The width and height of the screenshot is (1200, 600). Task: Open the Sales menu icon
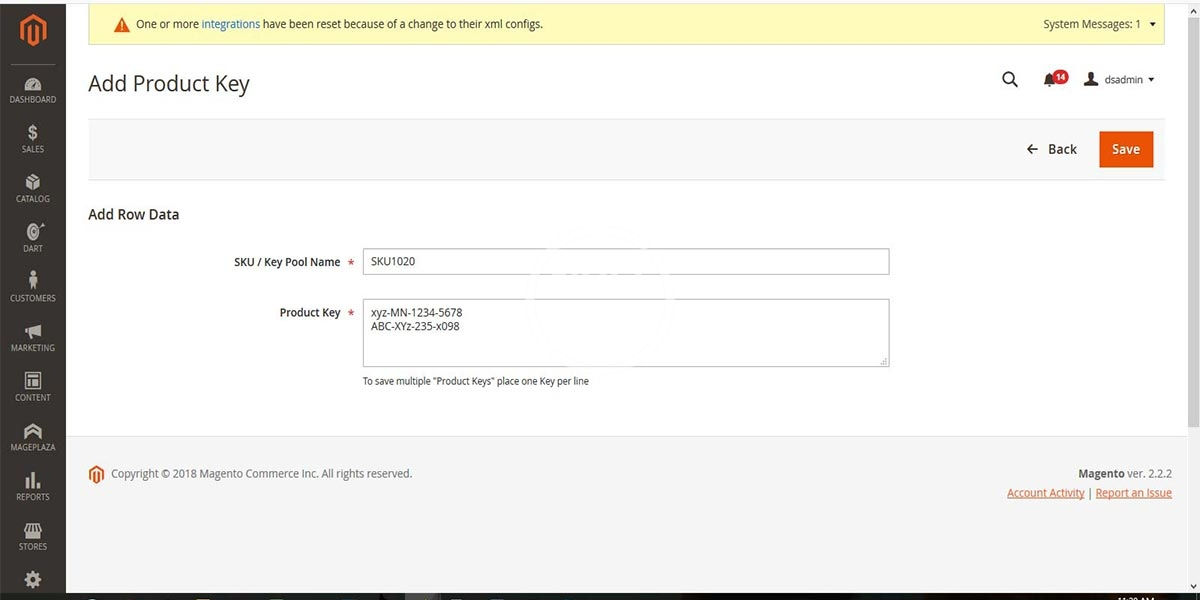click(33, 139)
